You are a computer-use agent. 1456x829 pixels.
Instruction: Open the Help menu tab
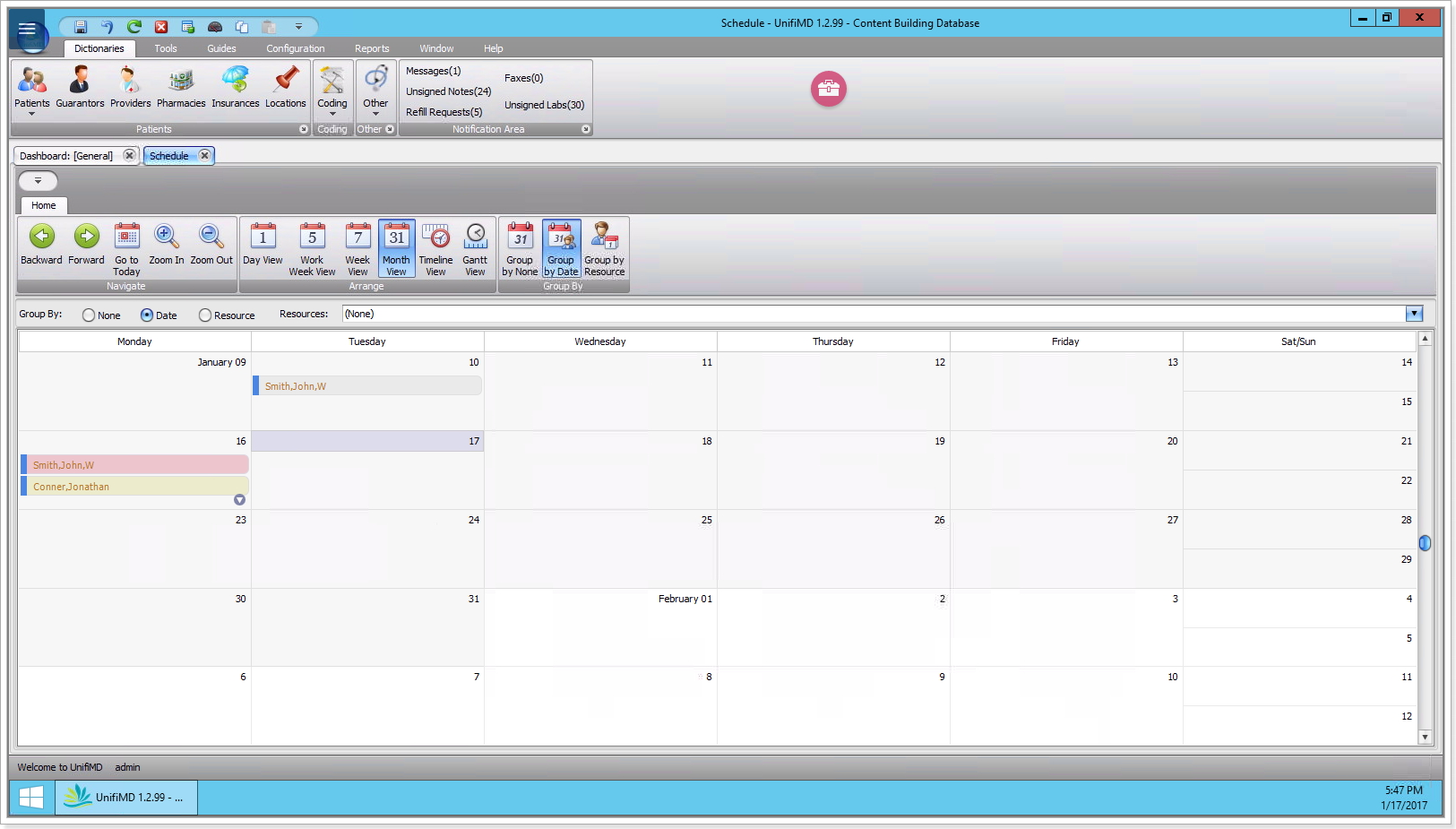point(493,48)
